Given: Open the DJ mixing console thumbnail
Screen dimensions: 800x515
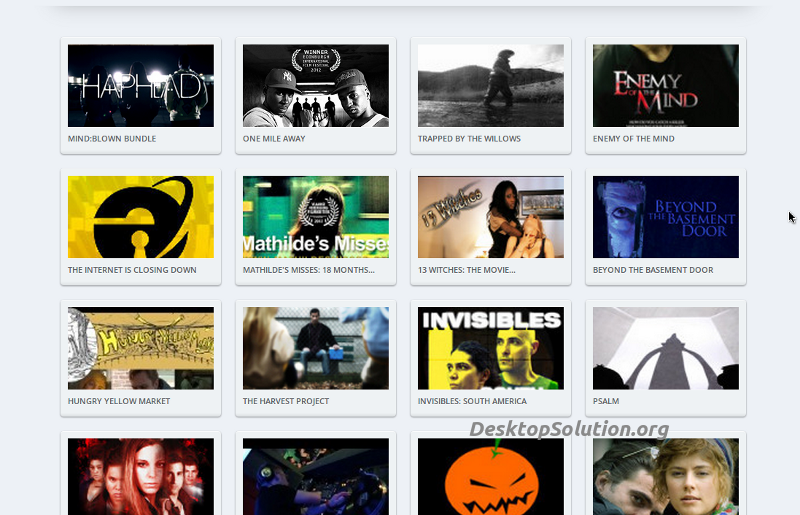Looking at the screenshot, I should tap(316, 477).
